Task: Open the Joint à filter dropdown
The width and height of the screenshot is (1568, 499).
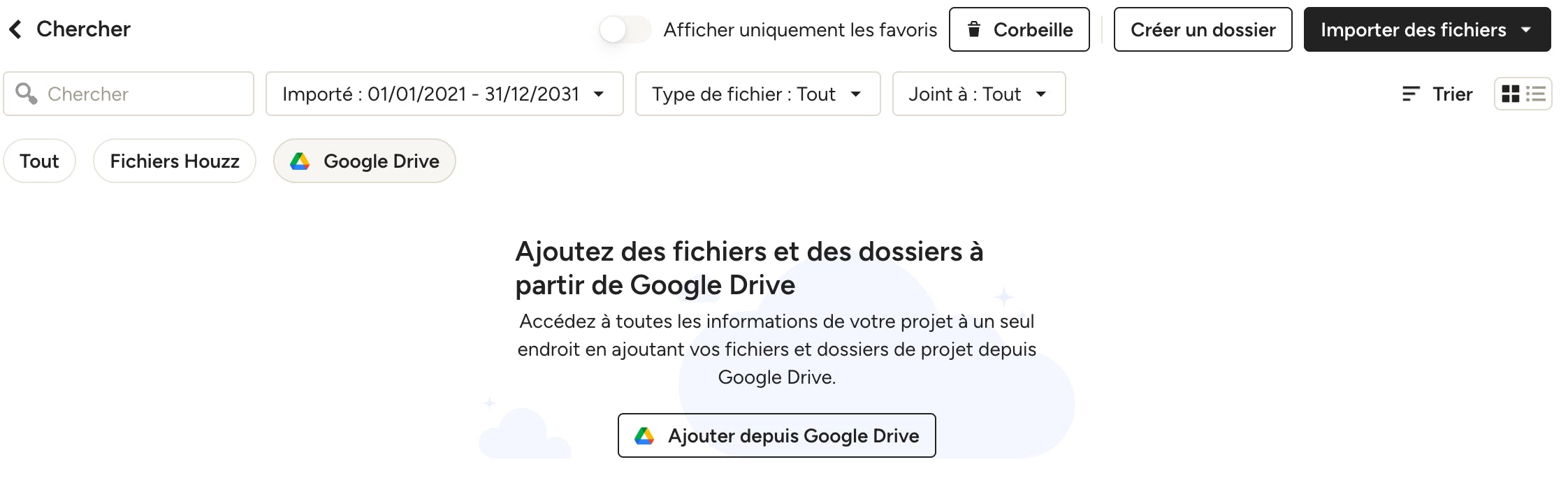Action: click(979, 94)
